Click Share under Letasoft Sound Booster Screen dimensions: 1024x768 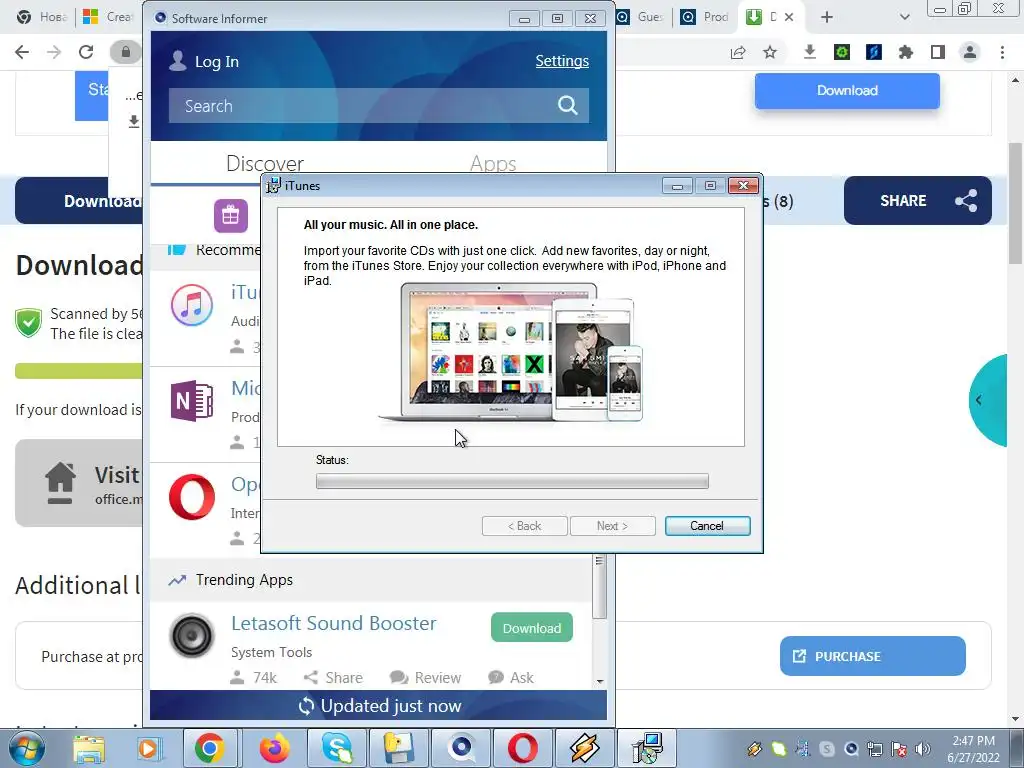(333, 677)
